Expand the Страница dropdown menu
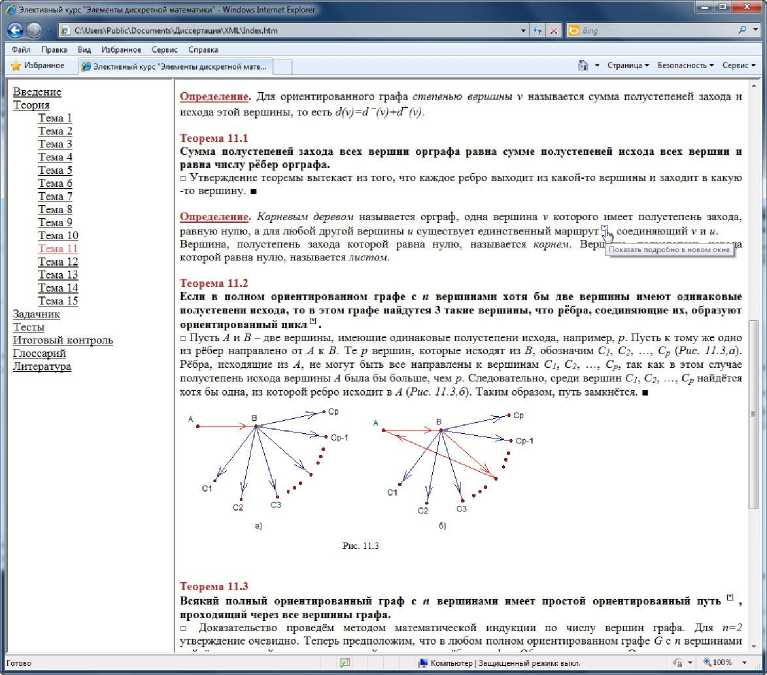 point(627,66)
